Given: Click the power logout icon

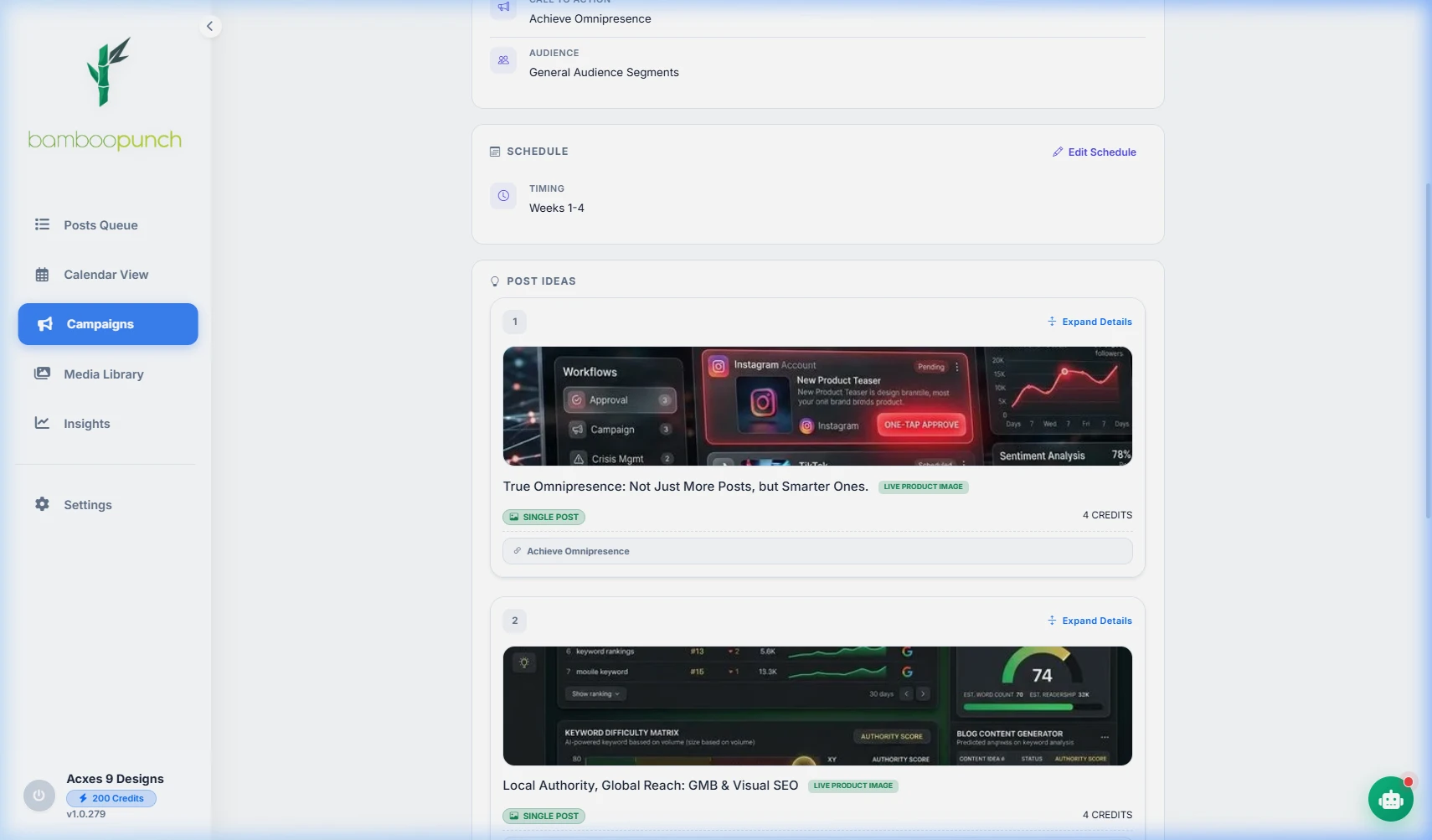Looking at the screenshot, I should click(39, 795).
